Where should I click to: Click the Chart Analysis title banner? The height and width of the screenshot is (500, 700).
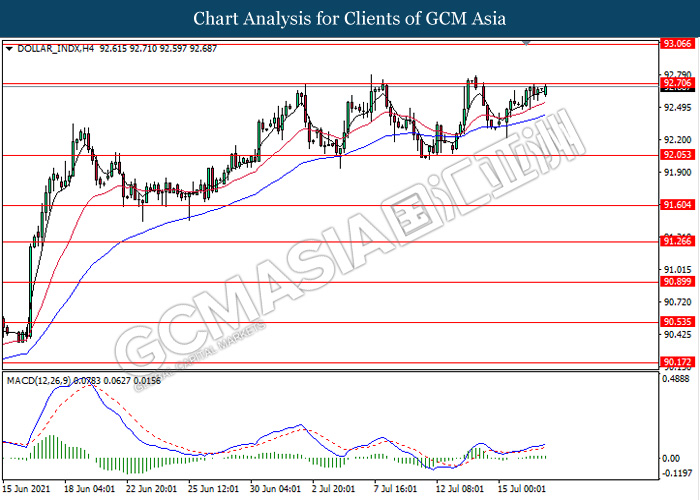click(x=349, y=18)
